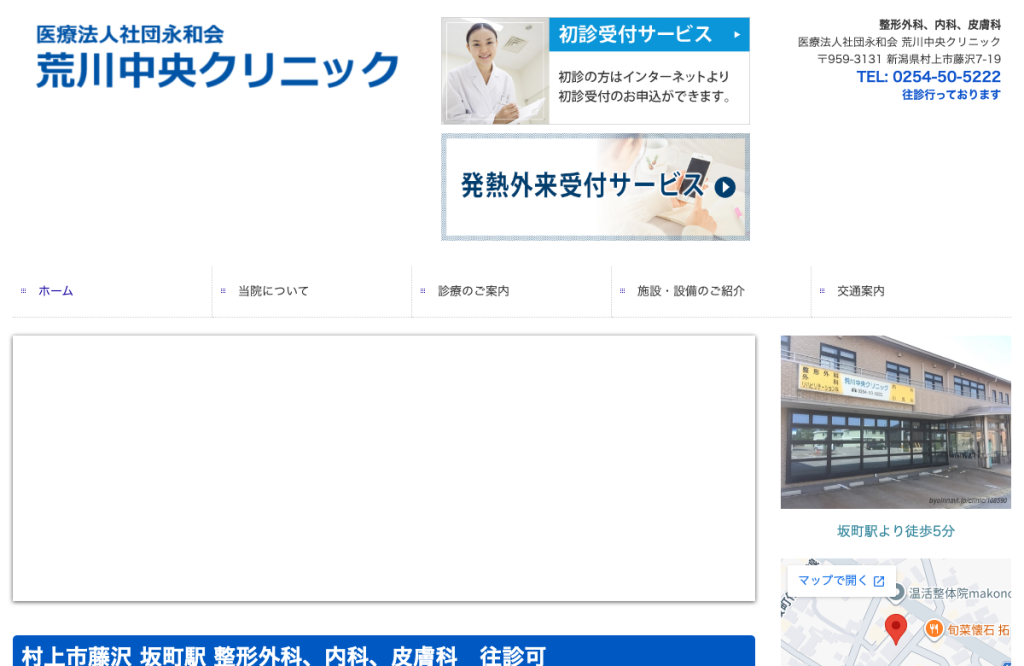The image size is (1024, 666).
Task: Open the 交通案内 menu item
Action: 861,291
